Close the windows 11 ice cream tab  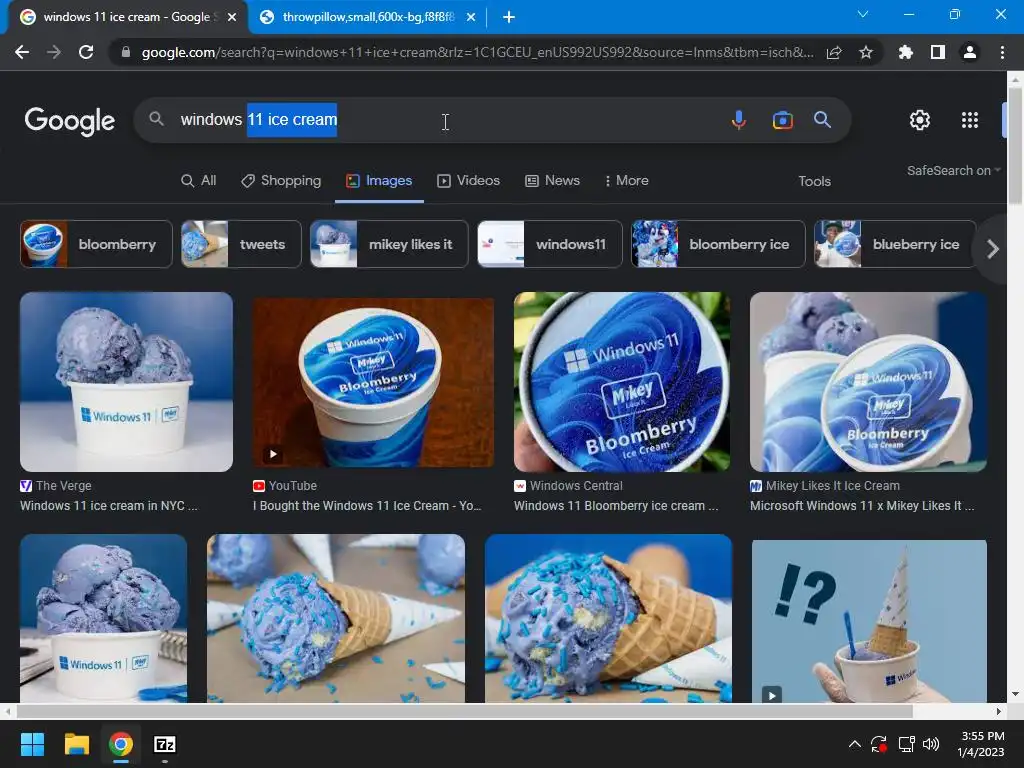(x=232, y=17)
